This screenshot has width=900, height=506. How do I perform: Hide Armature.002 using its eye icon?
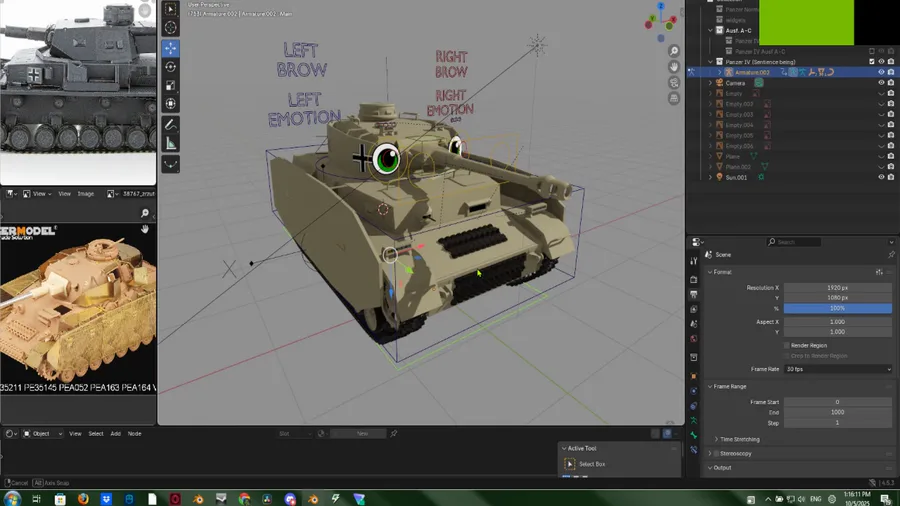click(x=881, y=72)
